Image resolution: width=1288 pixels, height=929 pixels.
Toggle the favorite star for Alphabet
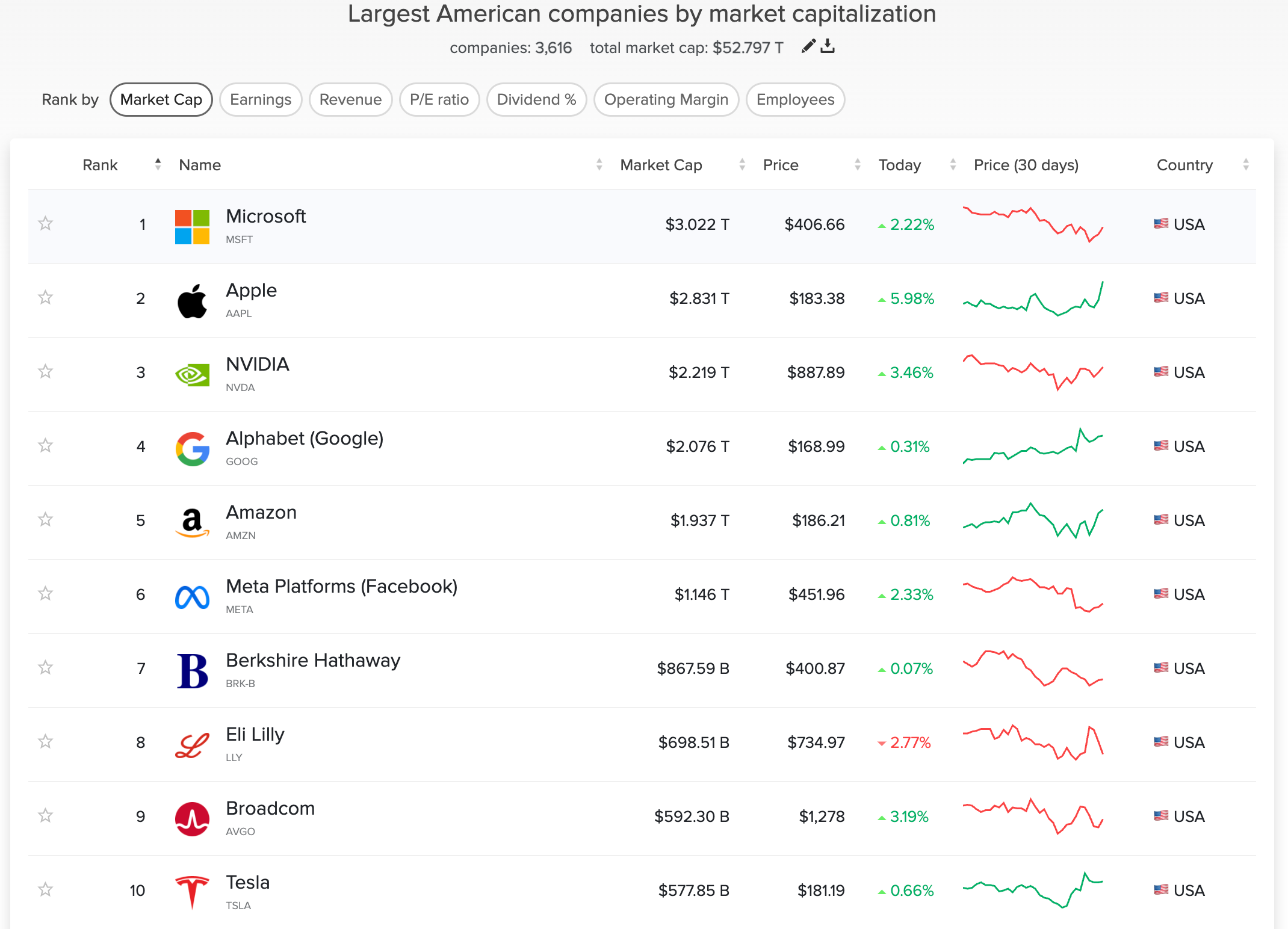click(46, 446)
